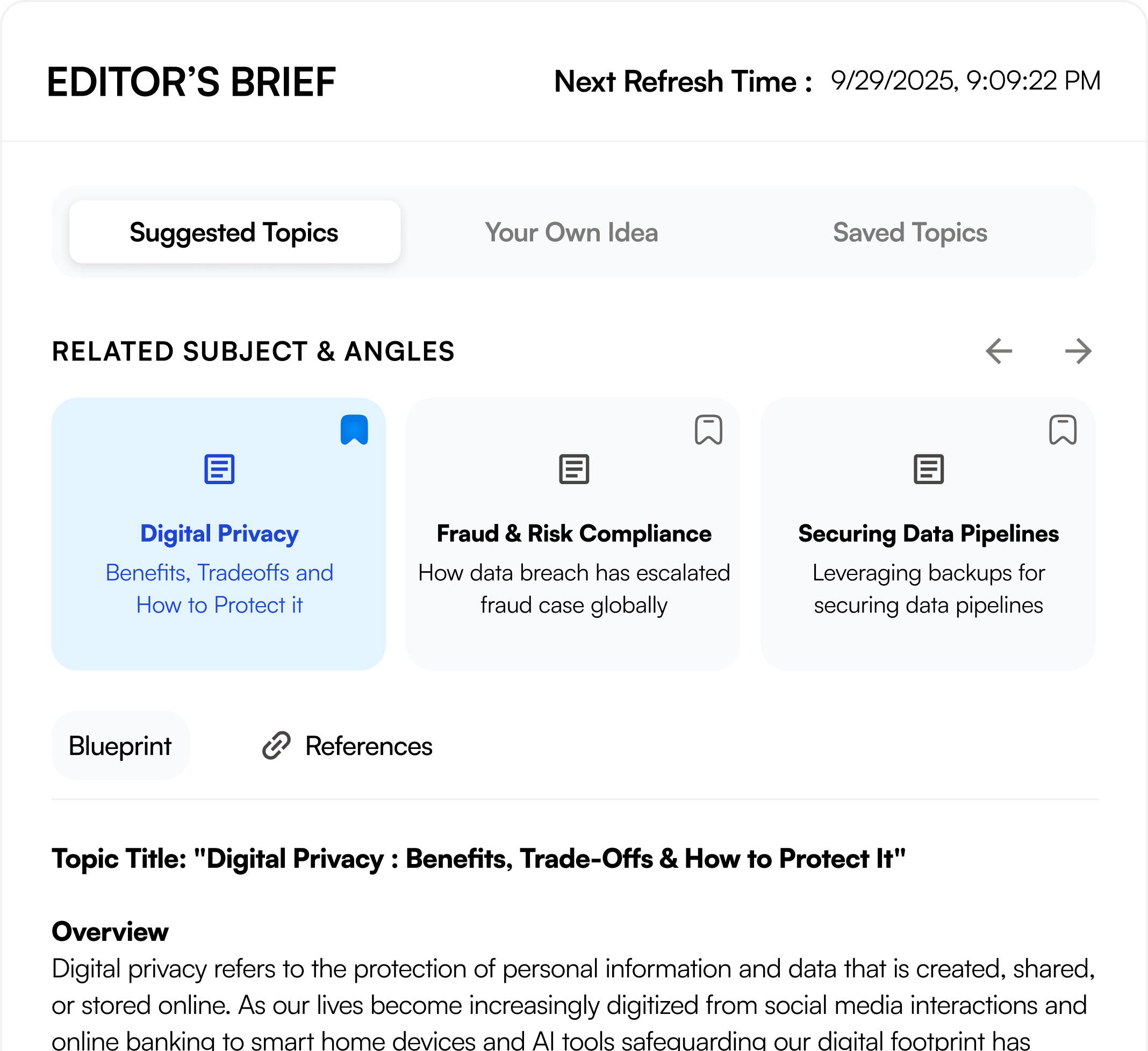Click the Digital Privacy document icon

[219, 469]
